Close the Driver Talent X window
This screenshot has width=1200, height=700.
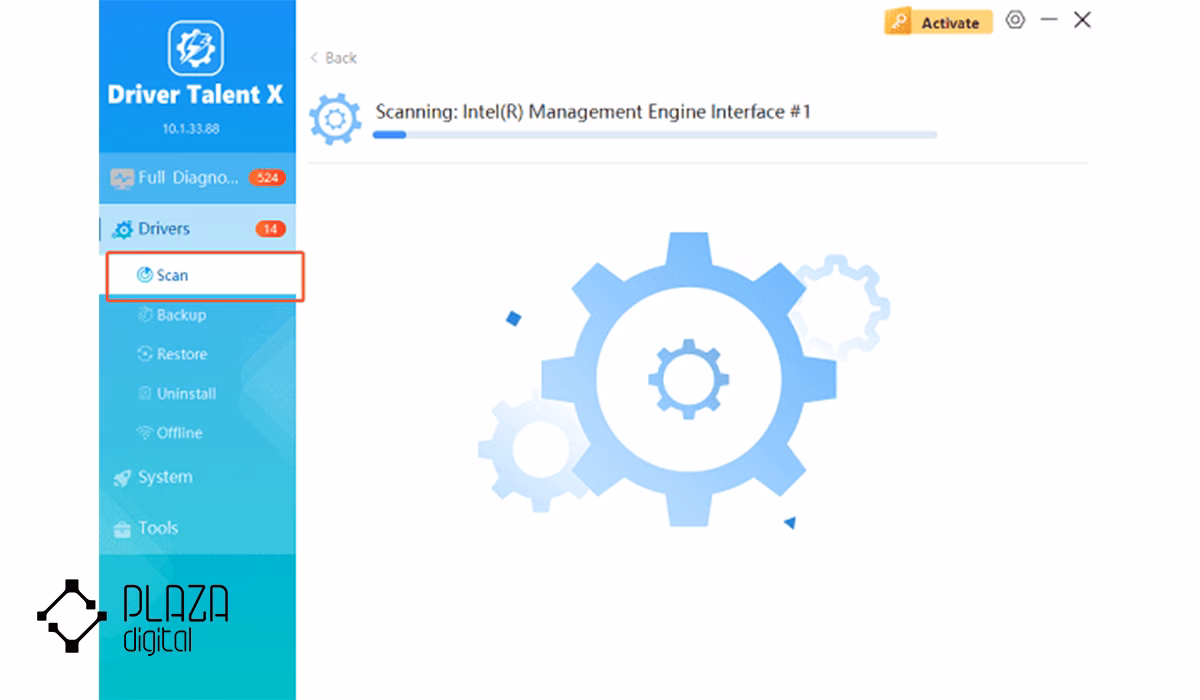1082,20
